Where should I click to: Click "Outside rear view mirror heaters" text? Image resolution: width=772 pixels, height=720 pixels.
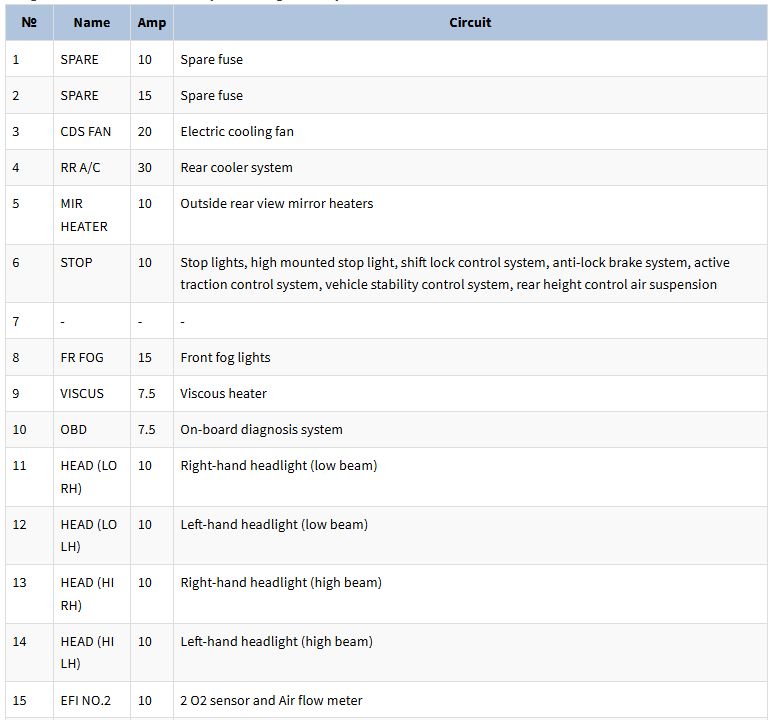(x=277, y=203)
